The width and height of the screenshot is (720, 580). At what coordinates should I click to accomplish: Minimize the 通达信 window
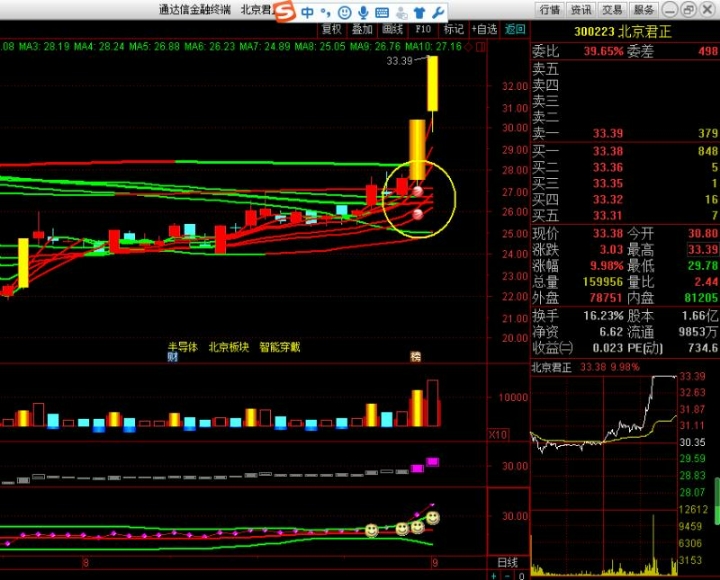coord(670,10)
